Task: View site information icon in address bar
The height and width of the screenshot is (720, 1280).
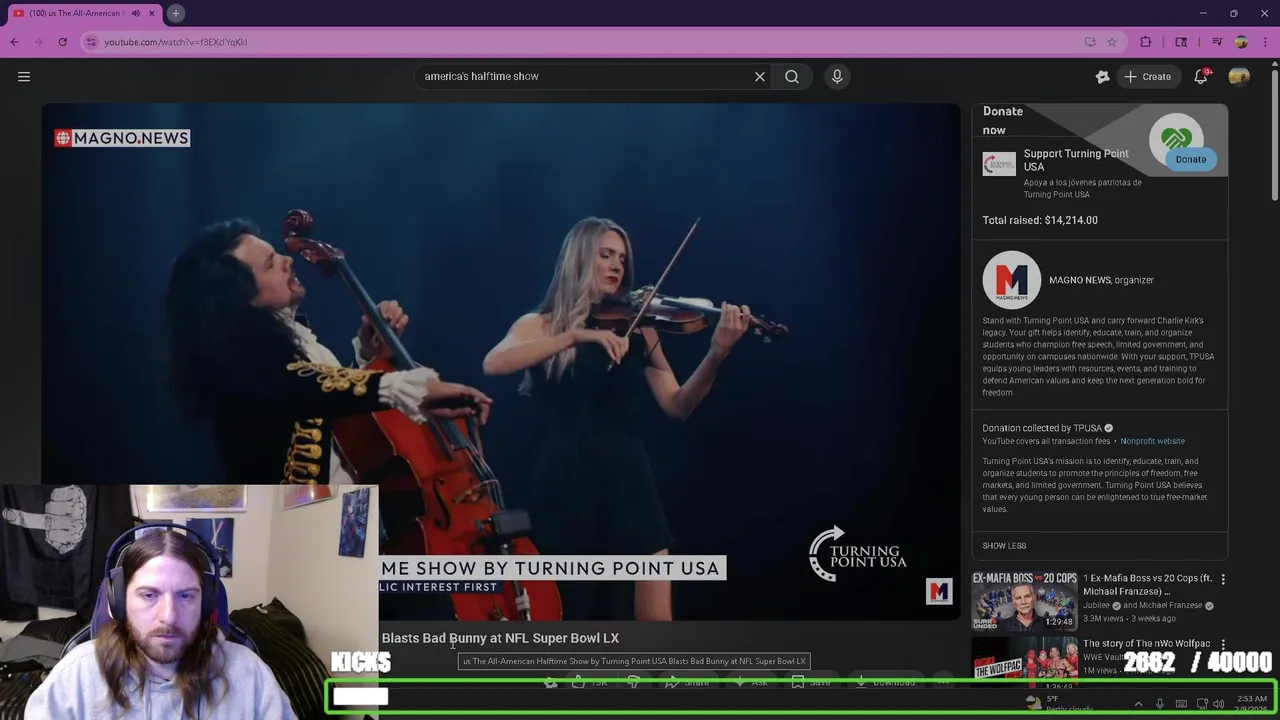Action: coord(91,42)
